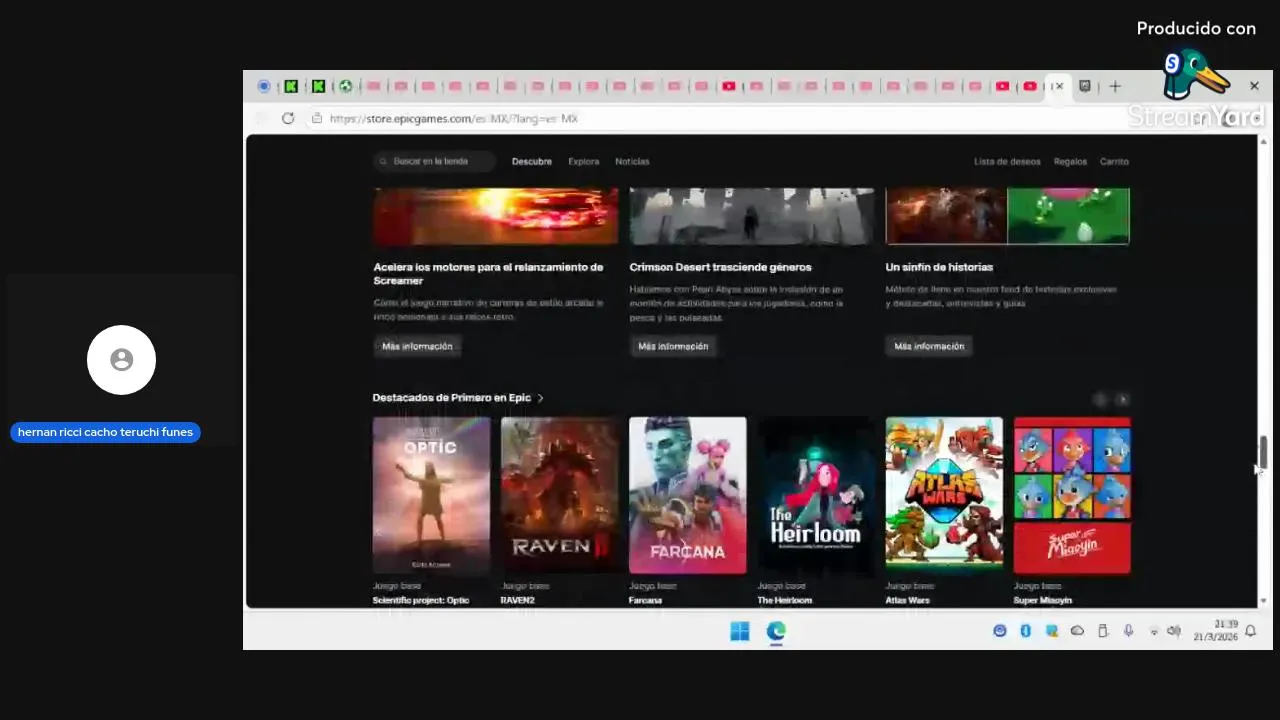Open the notification bell in taskbar
Viewport: 1280px width, 720px height.
tap(1250, 631)
